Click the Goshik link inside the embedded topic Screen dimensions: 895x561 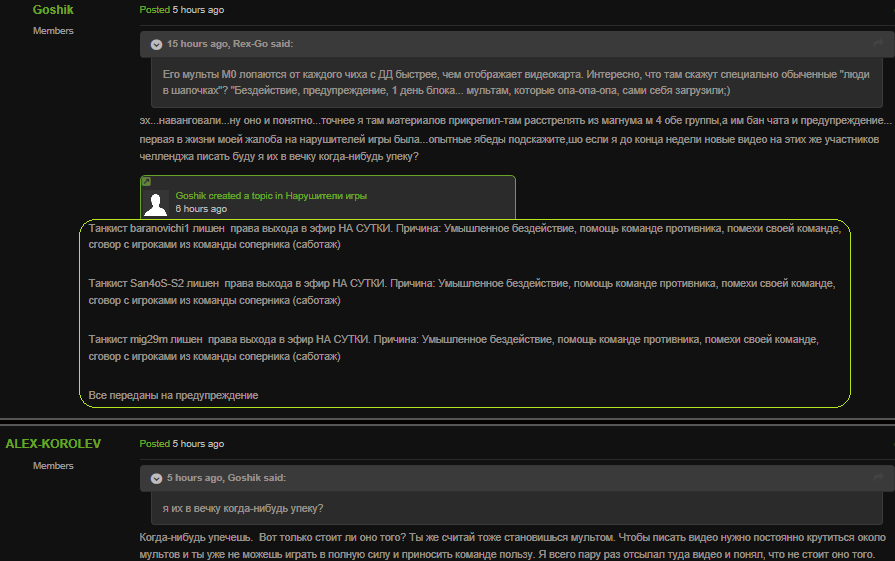tap(191, 196)
